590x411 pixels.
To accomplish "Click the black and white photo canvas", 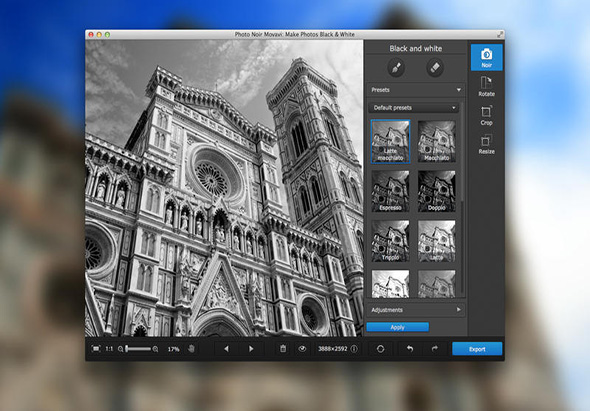I will 224,188.
